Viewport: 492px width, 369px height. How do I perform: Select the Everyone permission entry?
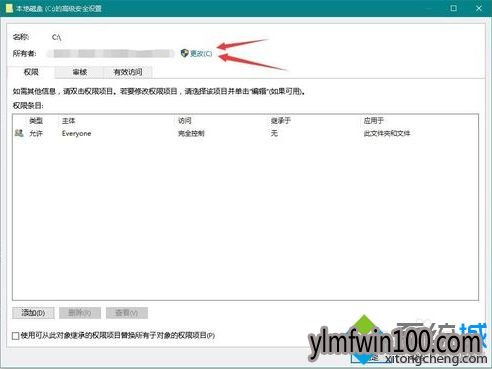245,133
